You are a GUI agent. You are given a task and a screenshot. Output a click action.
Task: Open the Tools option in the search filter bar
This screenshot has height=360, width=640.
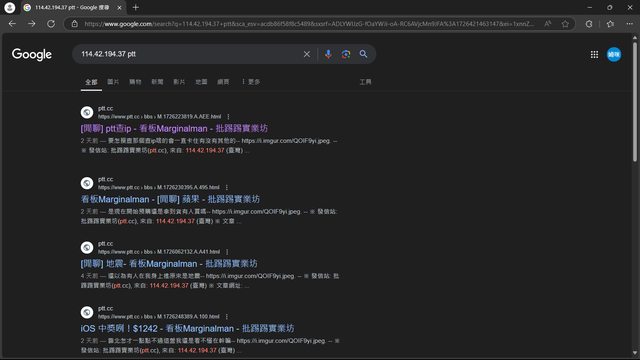tap(365, 82)
